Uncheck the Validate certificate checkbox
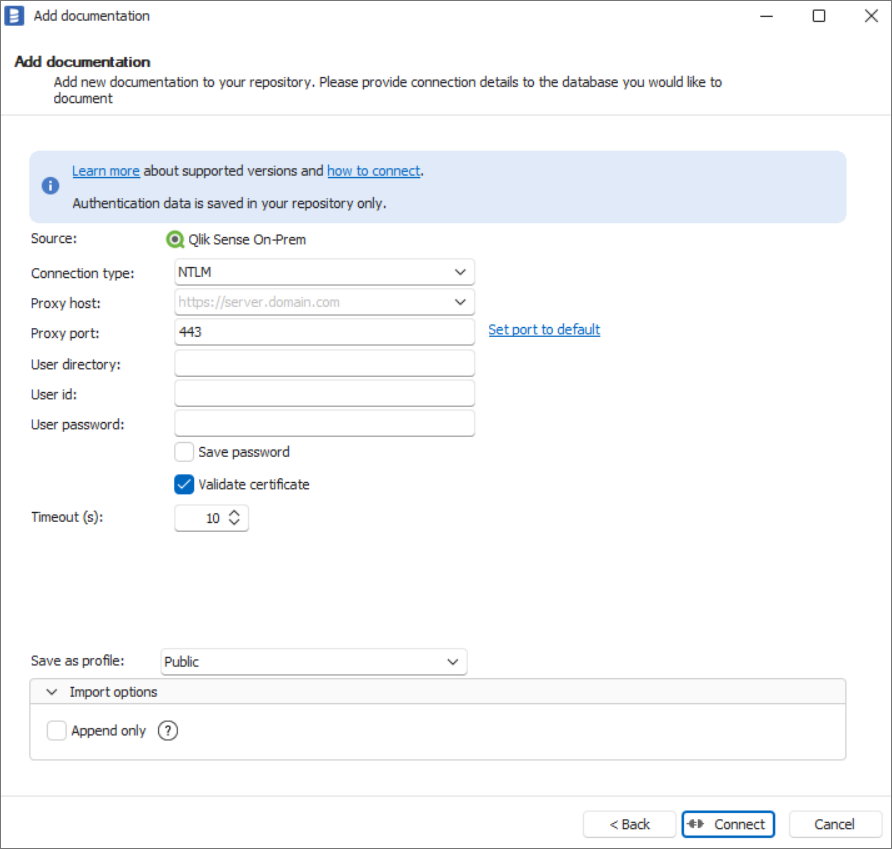 coord(184,484)
